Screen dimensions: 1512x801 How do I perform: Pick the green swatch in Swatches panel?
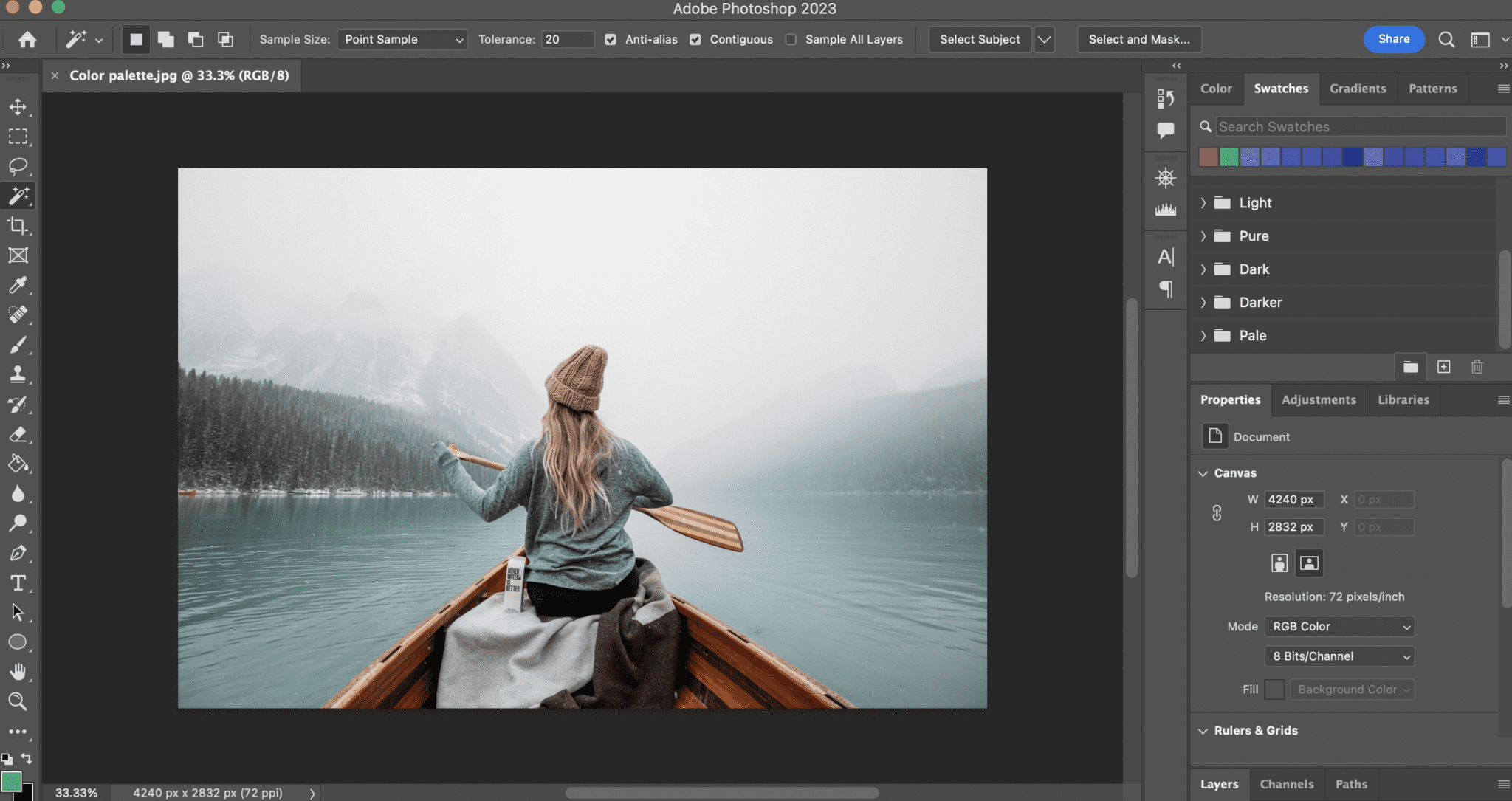[1228, 157]
